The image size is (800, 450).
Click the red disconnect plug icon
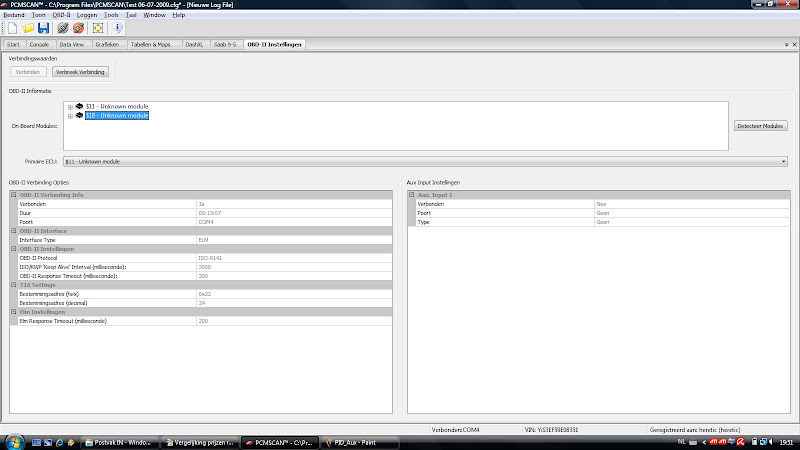[79, 28]
